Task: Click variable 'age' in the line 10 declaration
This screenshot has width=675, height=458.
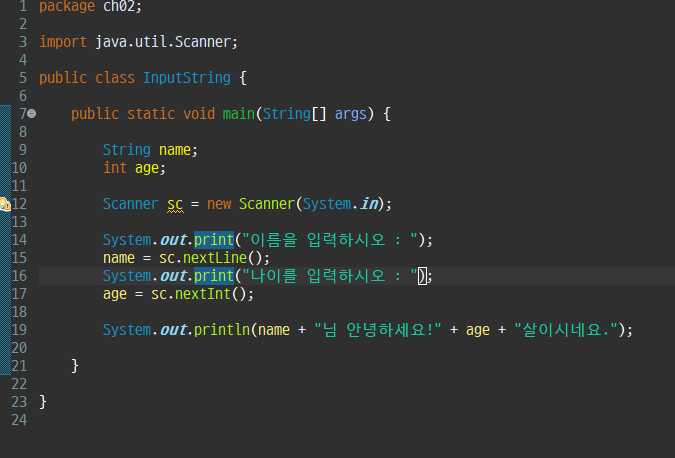Action: pos(147,168)
